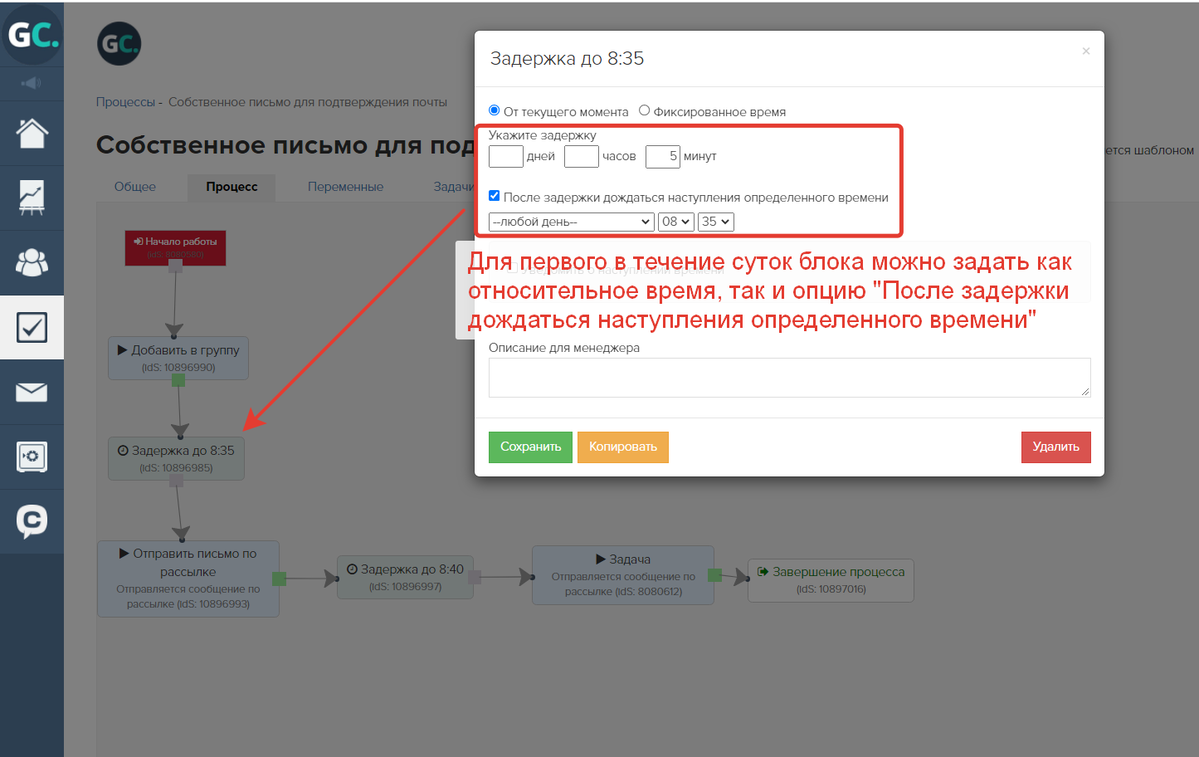Click the green 'Сохранить' button
Screen dimensions: 1199x757
(530, 447)
